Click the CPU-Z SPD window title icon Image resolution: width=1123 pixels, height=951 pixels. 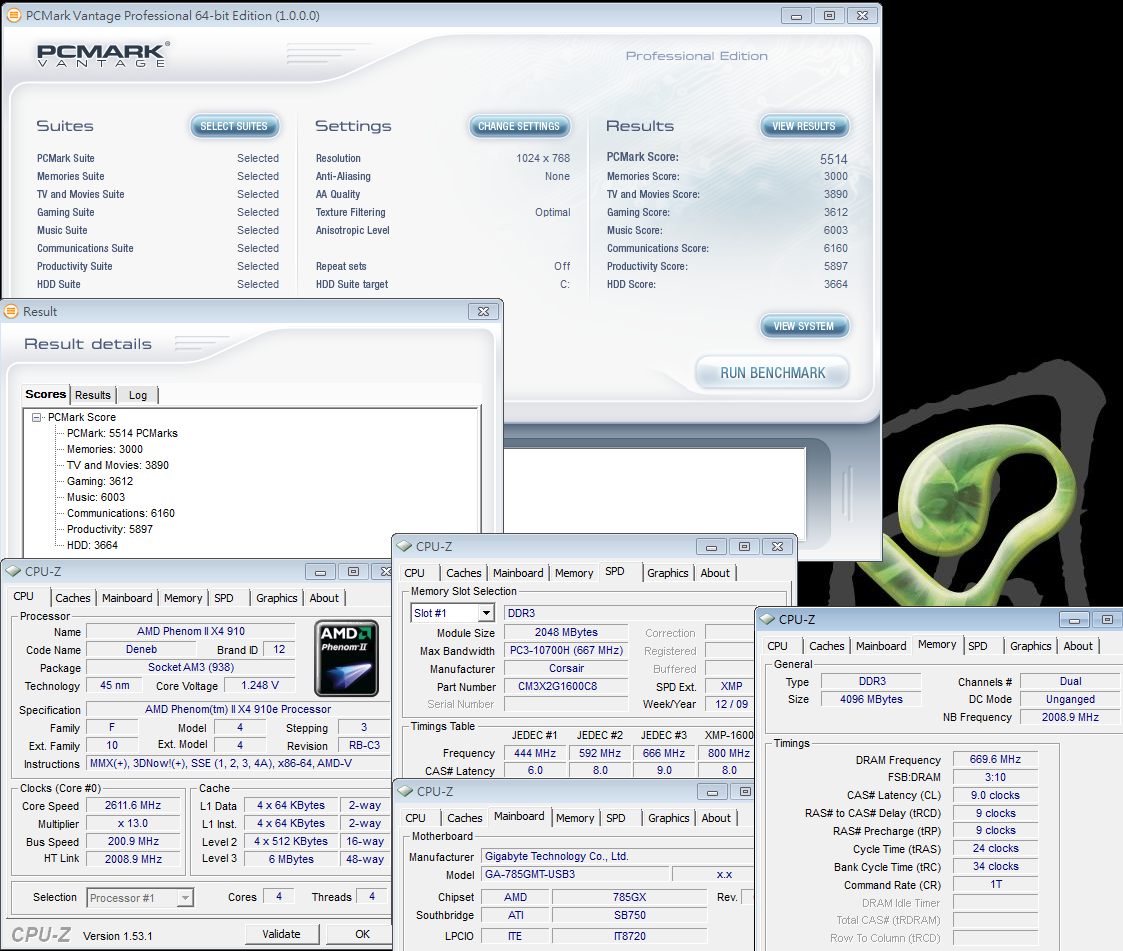click(x=405, y=546)
